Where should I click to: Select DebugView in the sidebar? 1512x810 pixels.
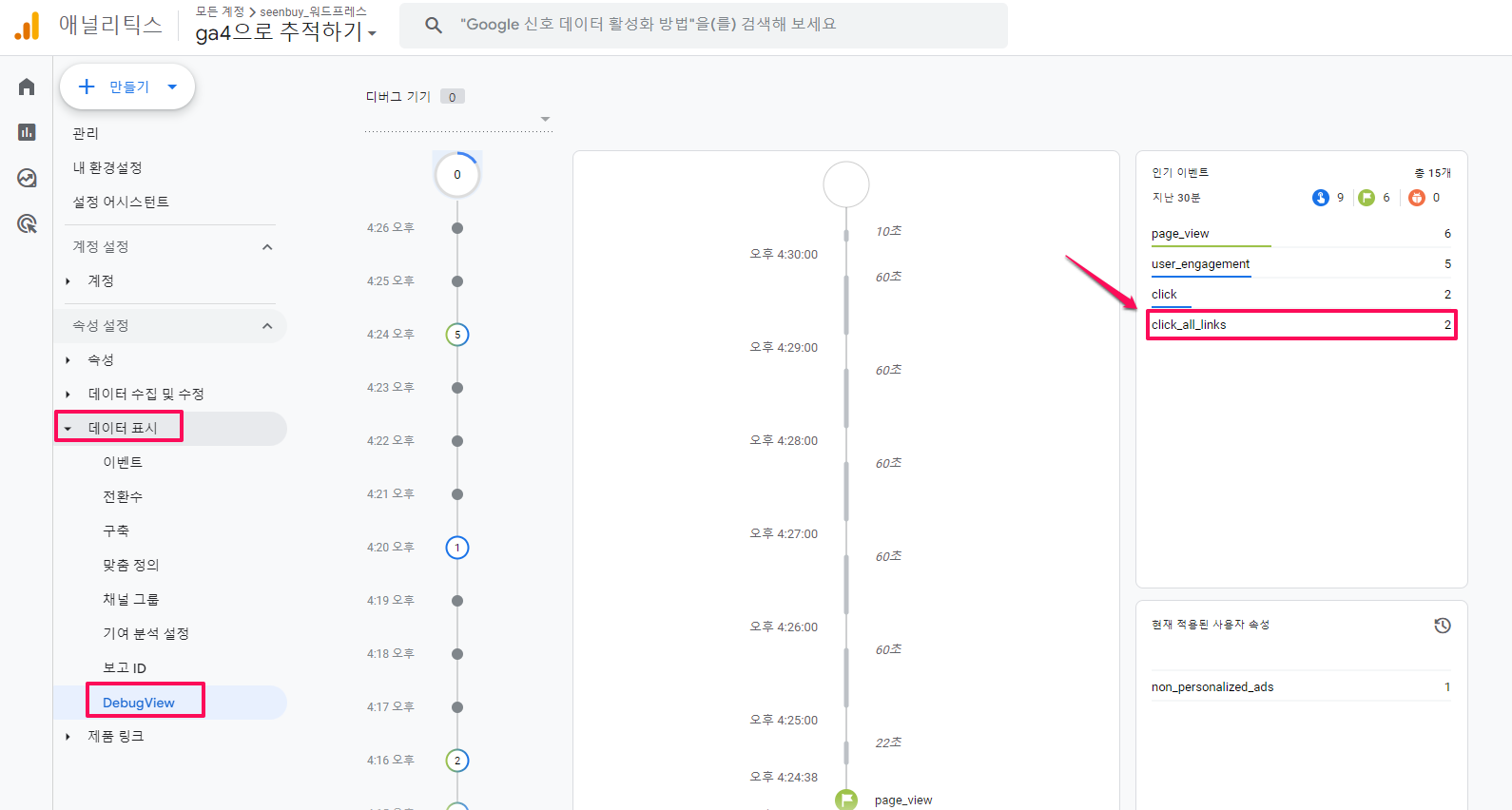(139, 703)
